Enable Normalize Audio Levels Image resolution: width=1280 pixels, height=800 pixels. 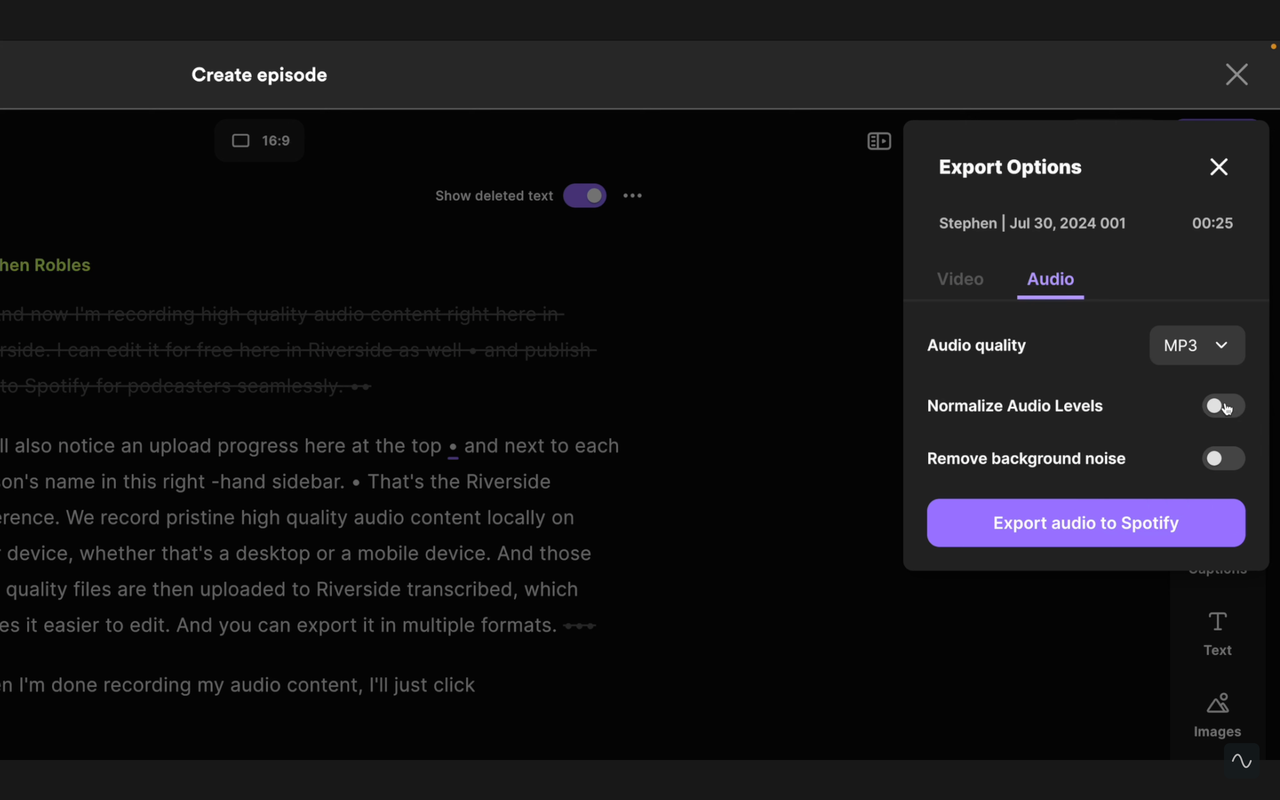tap(1223, 406)
